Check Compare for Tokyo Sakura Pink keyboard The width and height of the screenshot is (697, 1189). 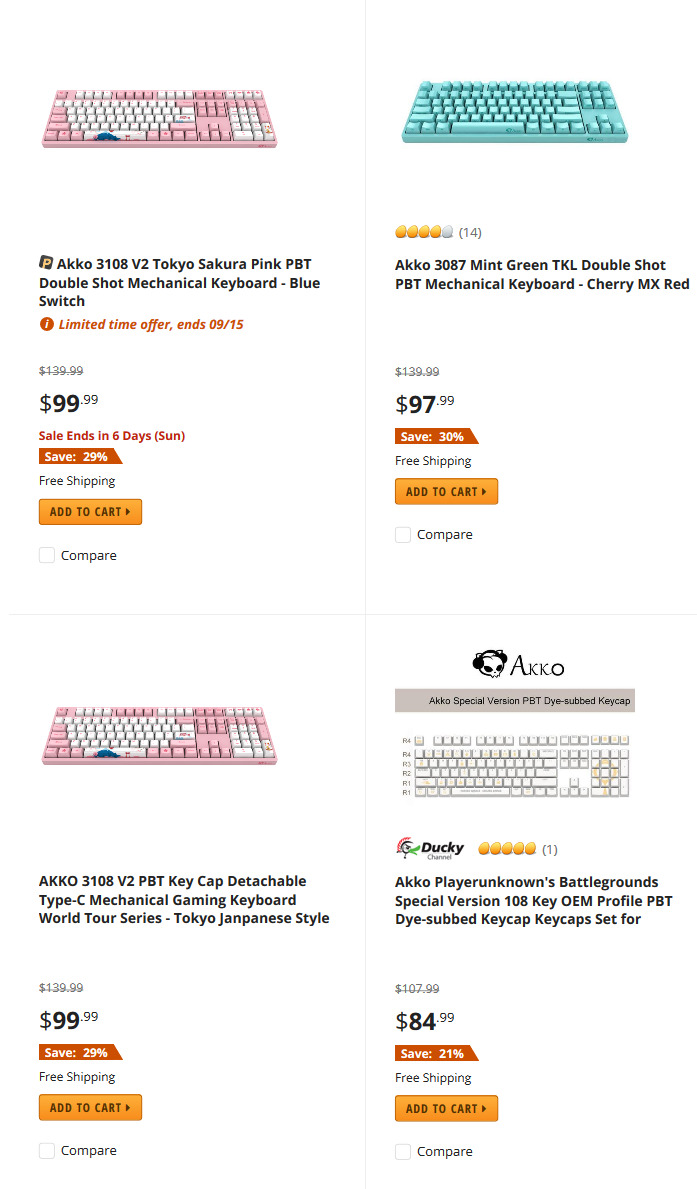[x=47, y=555]
